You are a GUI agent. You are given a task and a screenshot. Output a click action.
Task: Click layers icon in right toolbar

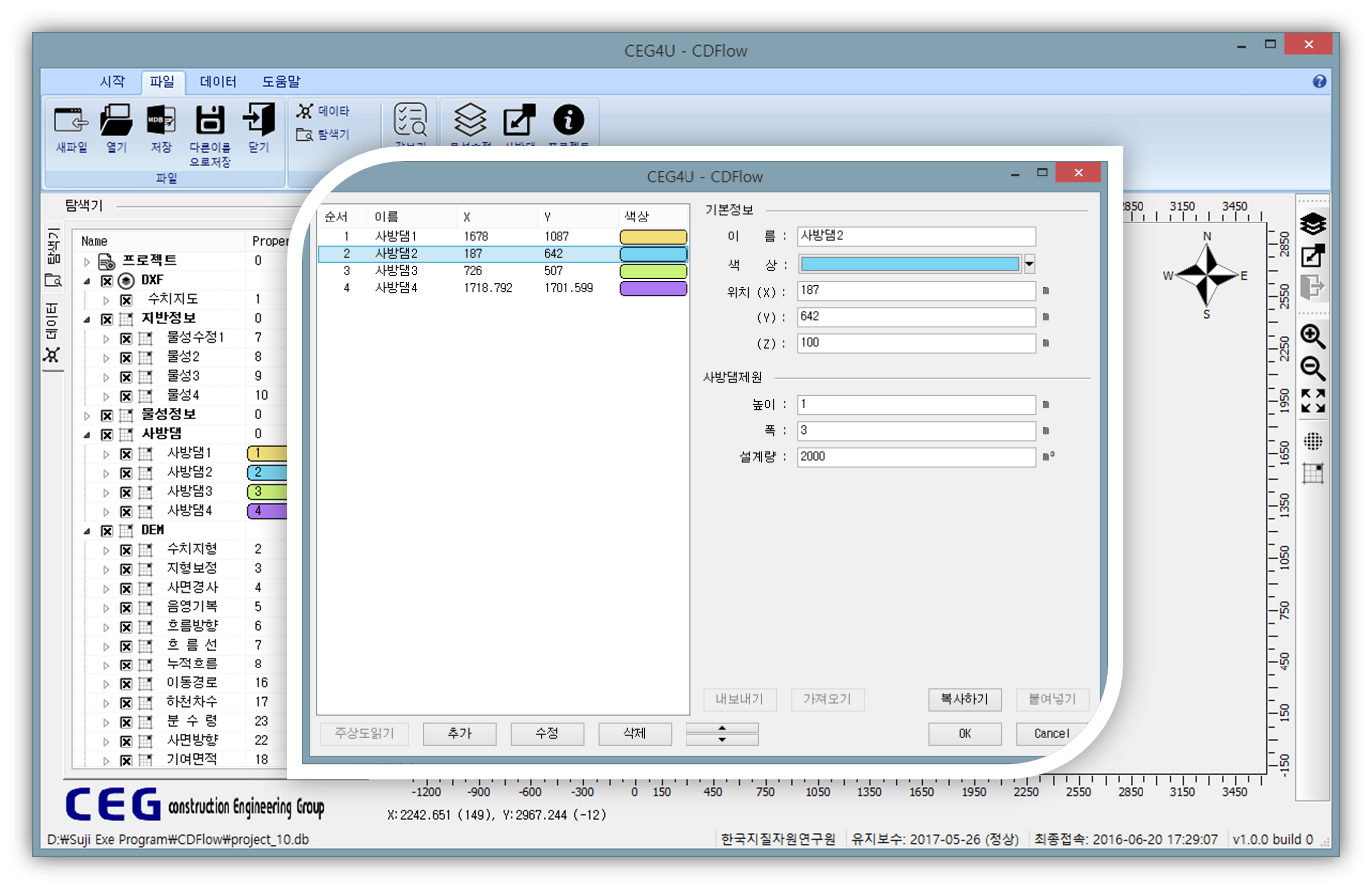1313,224
